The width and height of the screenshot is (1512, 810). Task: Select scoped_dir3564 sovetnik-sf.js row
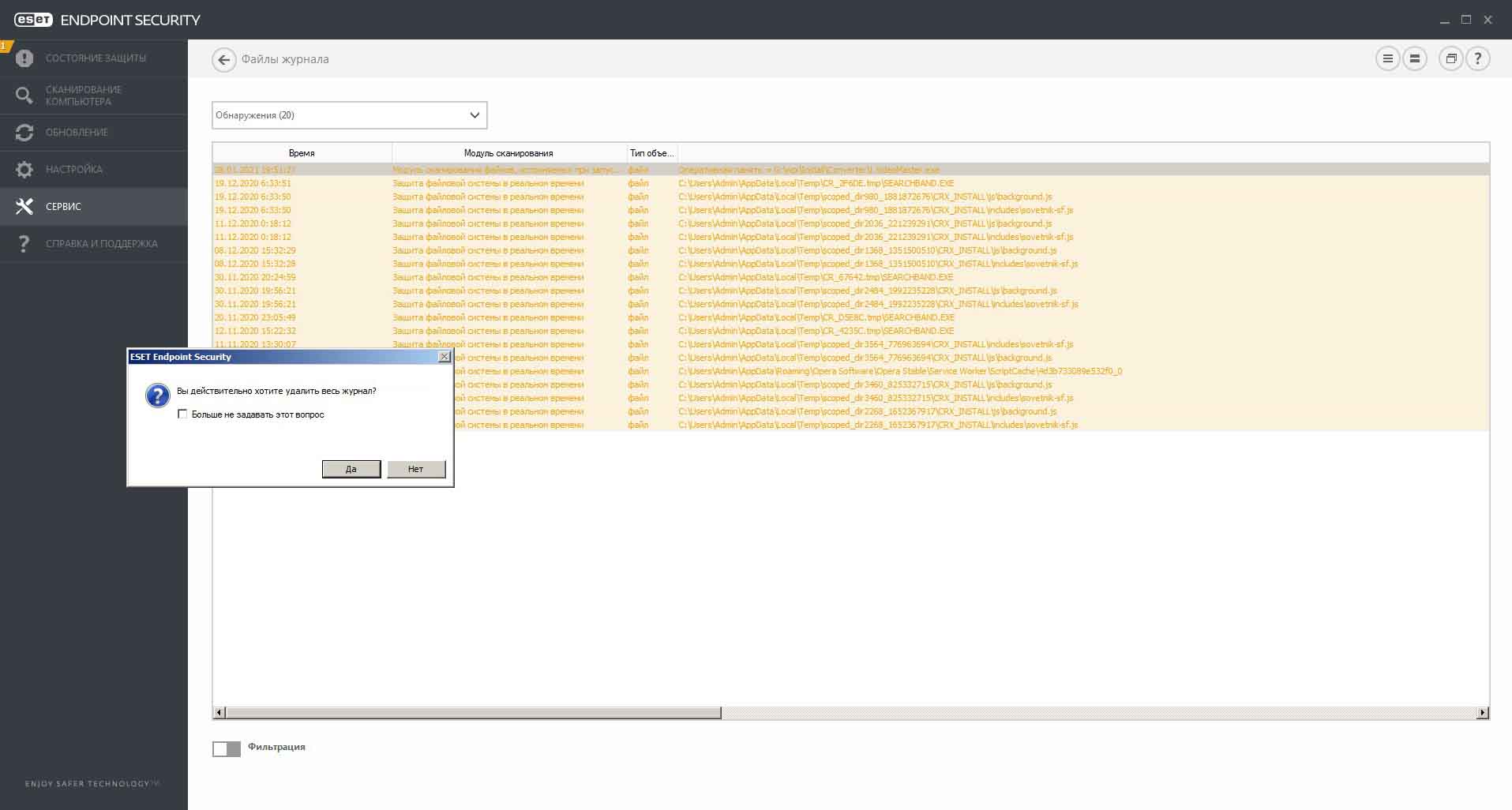[x=850, y=344]
